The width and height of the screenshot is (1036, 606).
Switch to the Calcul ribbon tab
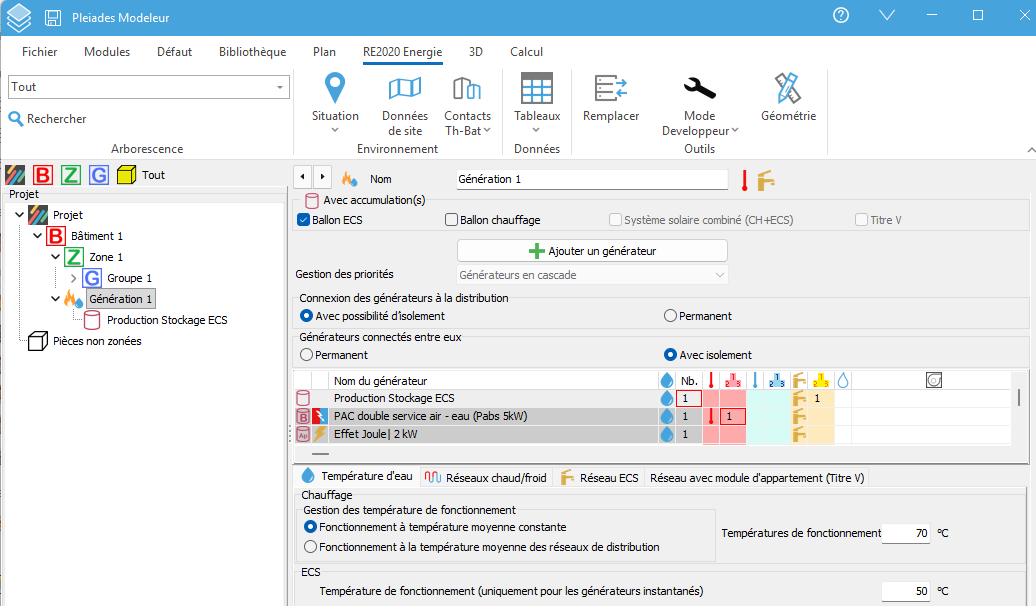click(x=526, y=52)
